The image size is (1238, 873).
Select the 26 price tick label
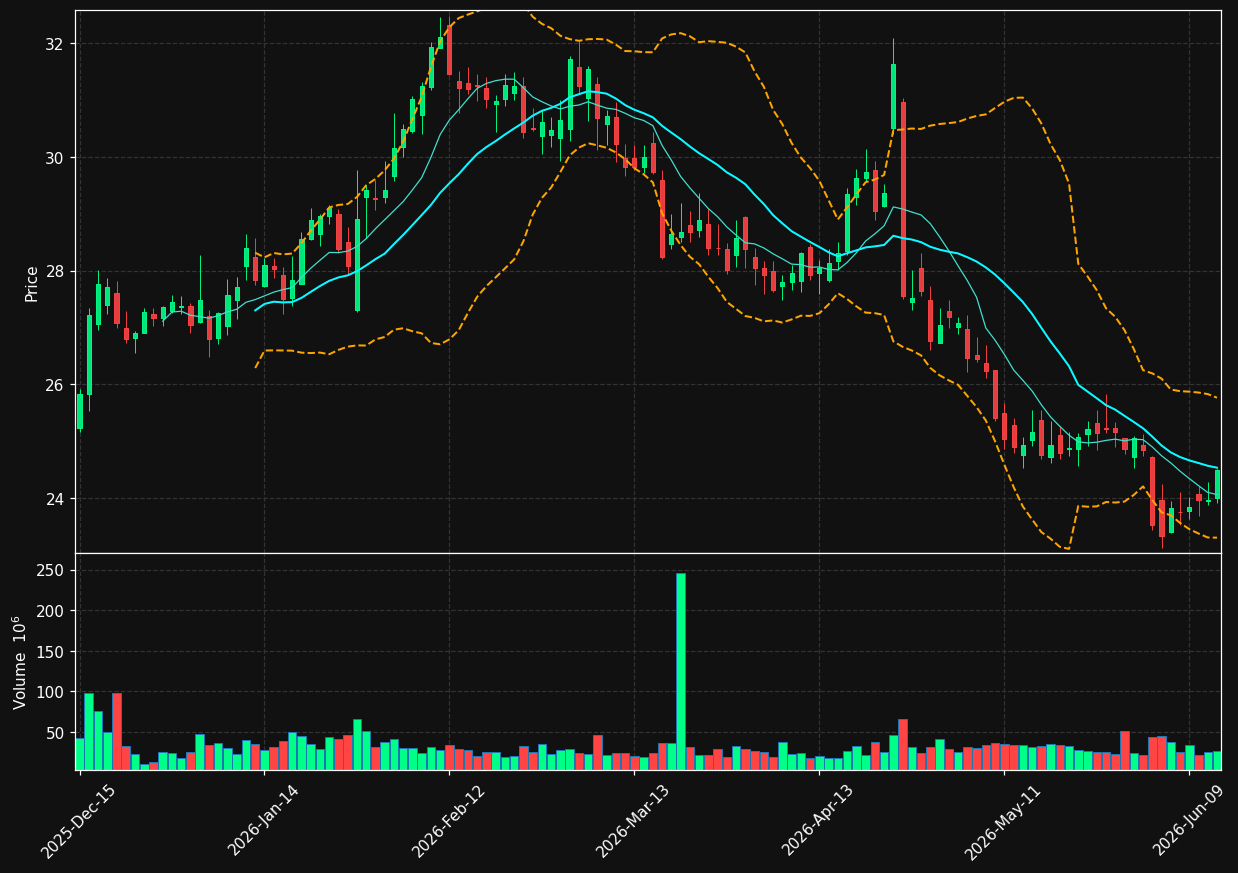tap(54, 386)
